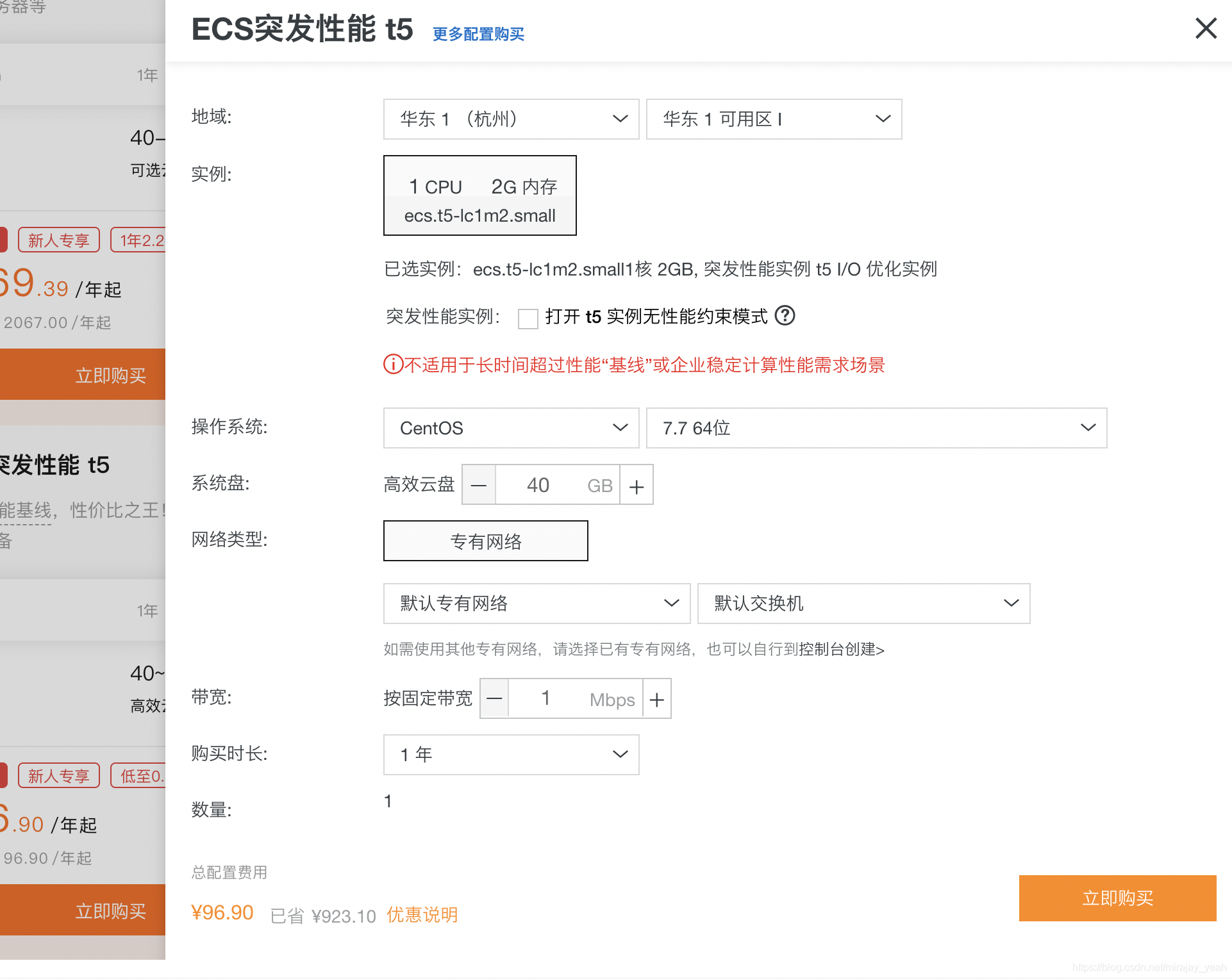Open the 1 年 purchase duration dropdown
The width and height of the screenshot is (1232, 979).
(511, 755)
